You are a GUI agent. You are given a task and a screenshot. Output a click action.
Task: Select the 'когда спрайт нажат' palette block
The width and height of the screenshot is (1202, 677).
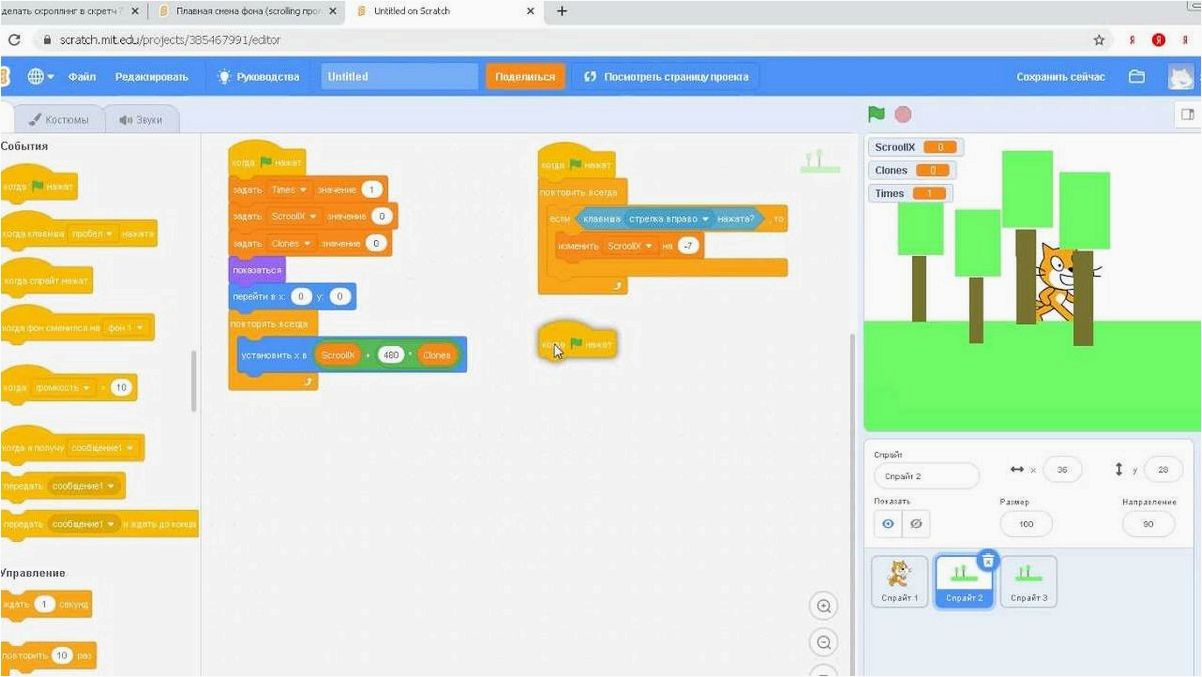click(47, 281)
